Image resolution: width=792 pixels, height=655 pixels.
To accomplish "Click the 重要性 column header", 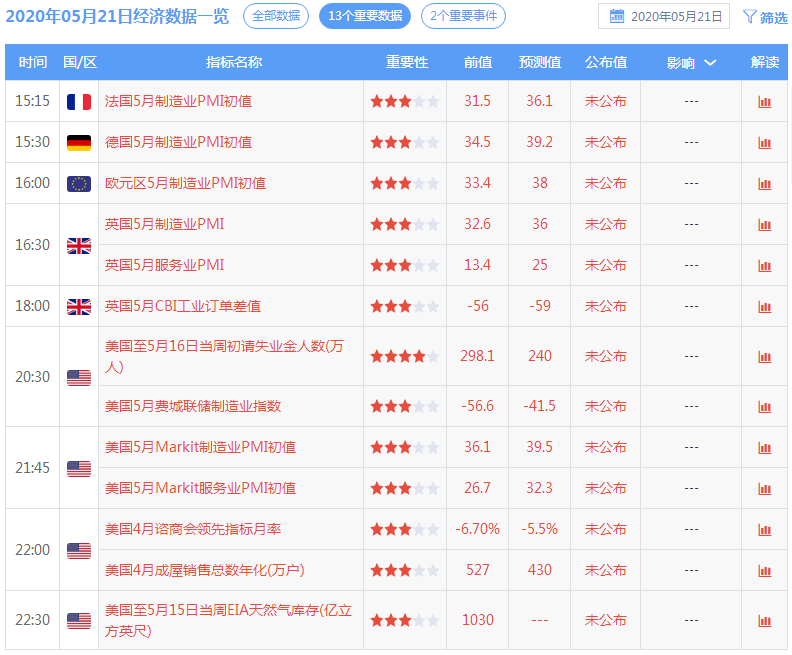I will tap(407, 62).
